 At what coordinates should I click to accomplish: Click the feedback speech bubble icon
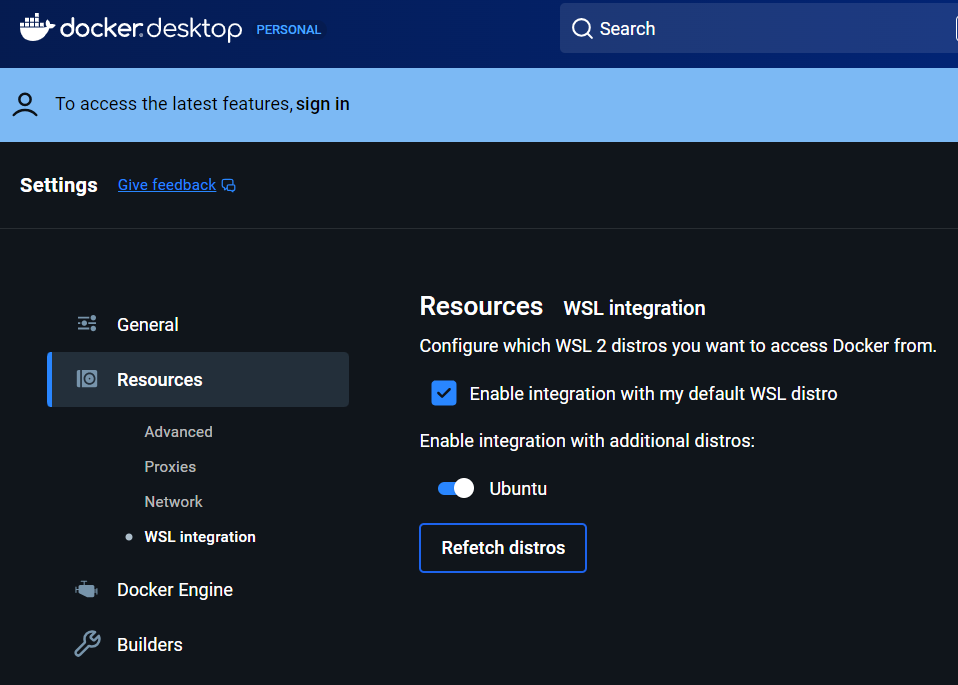coord(229,185)
